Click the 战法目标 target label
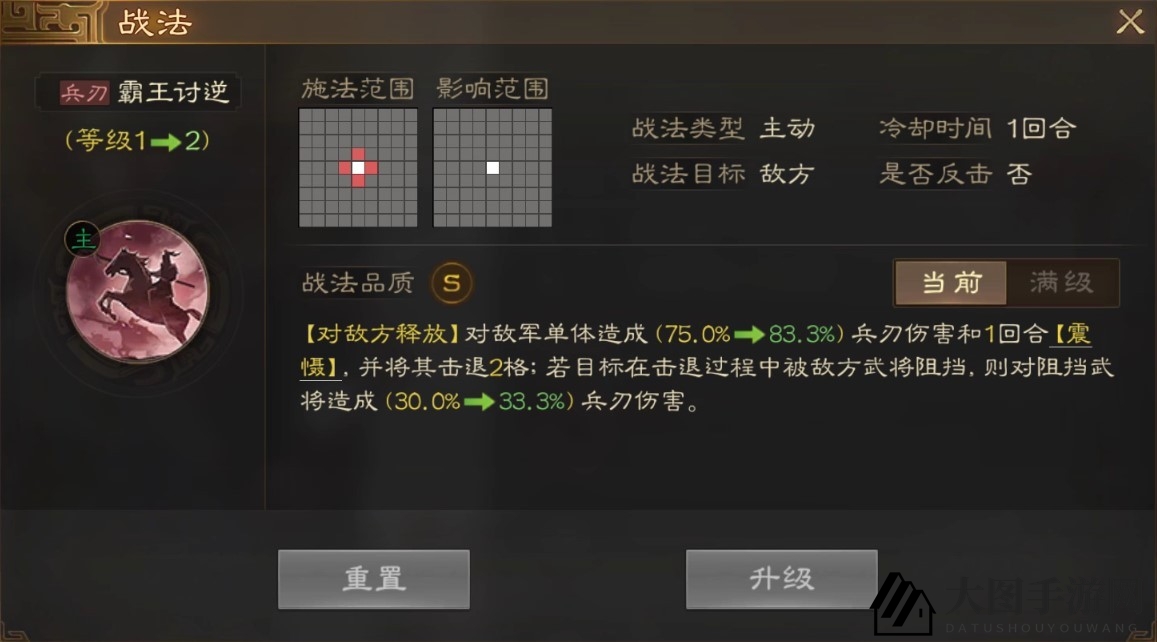The width and height of the screenshot is (1157, 642). 688,174
